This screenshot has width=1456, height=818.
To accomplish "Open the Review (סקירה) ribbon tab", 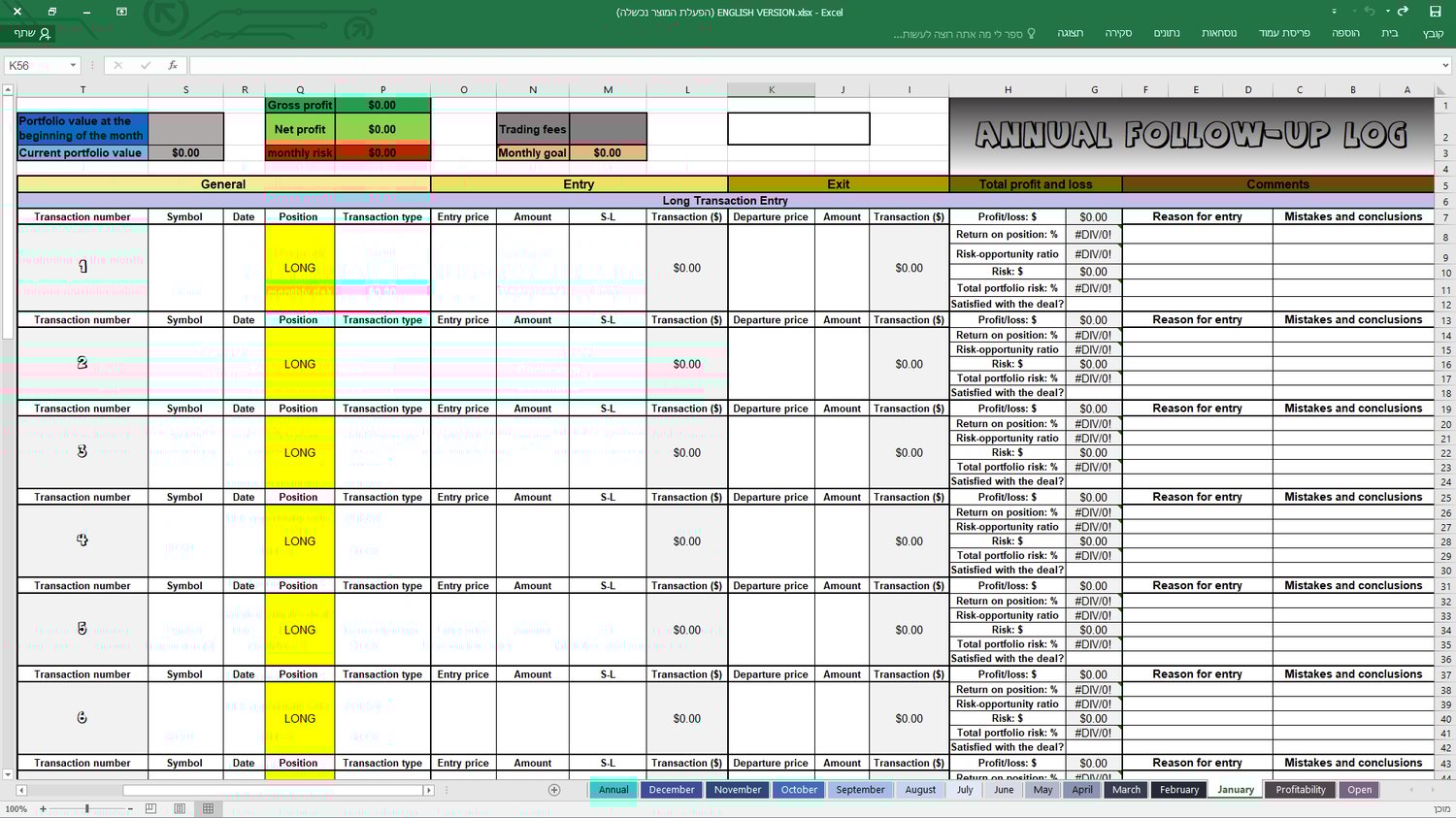I will 1118,33.
